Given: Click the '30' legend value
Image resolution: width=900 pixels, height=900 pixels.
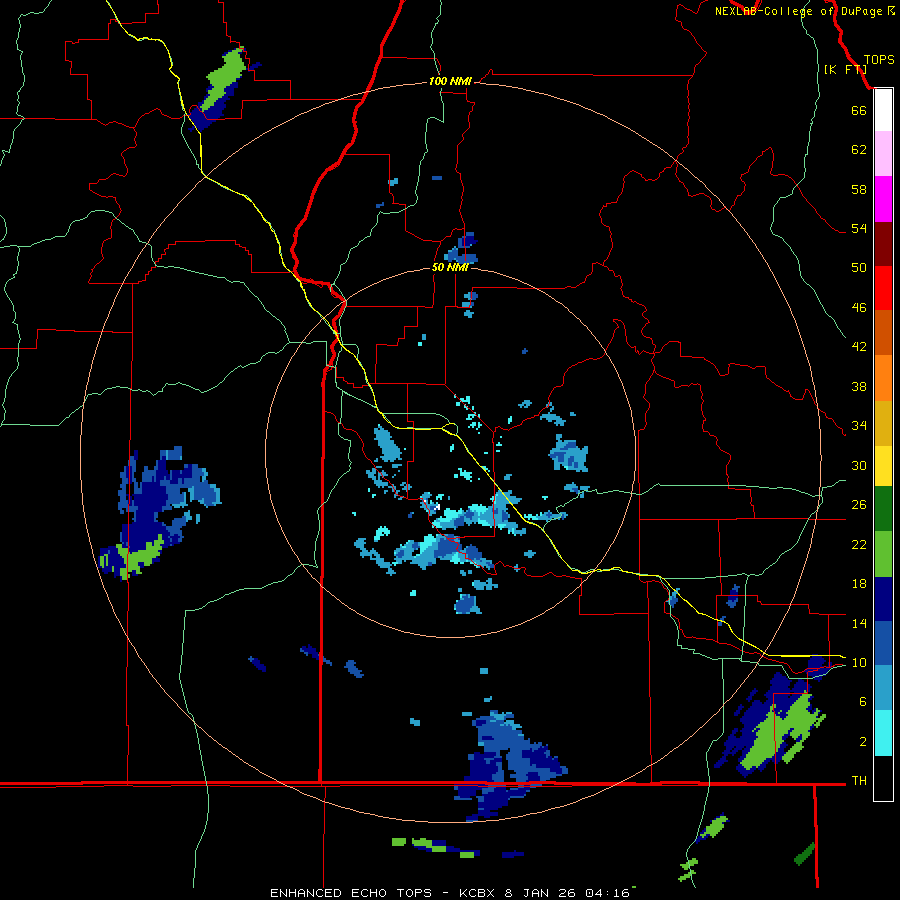Looking at the screenshot, I should pos(859,465).
